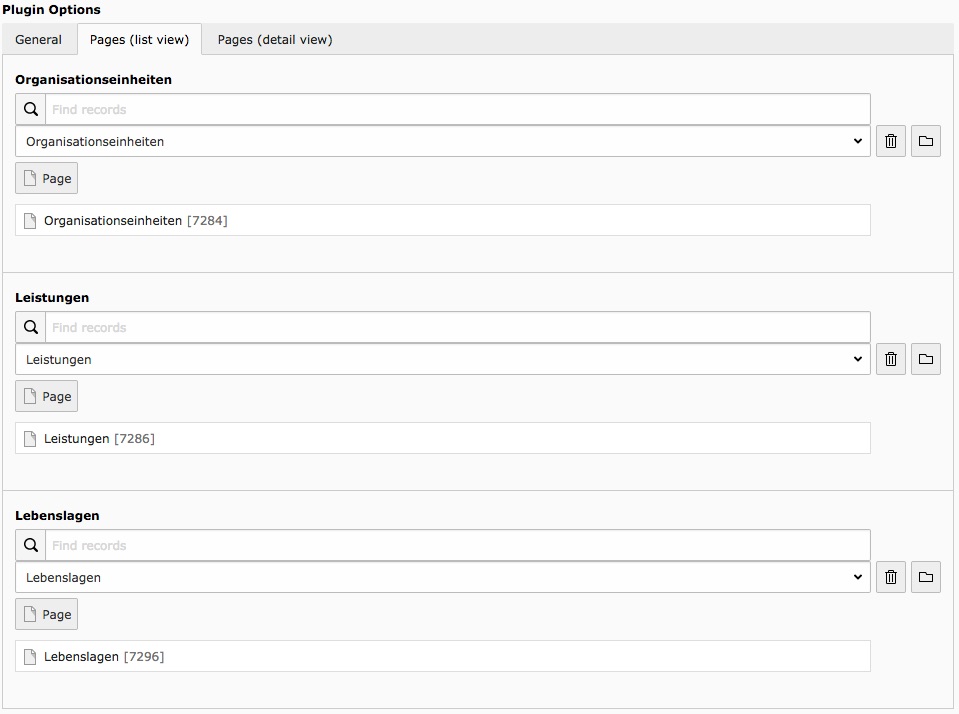Open the Leistungen select box
Image resolution: width=959 pixels, height=714 pixels.
(x=443, y=359)
